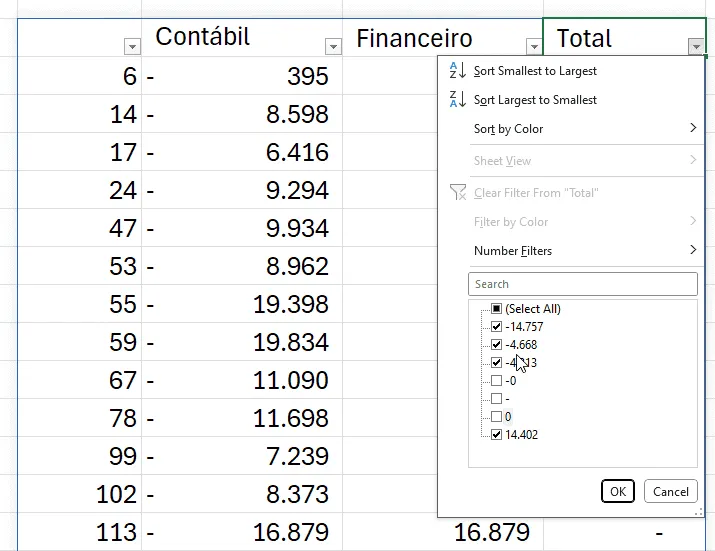
Task: Select the cell with value 7.239
Action: tap(242, 456)
